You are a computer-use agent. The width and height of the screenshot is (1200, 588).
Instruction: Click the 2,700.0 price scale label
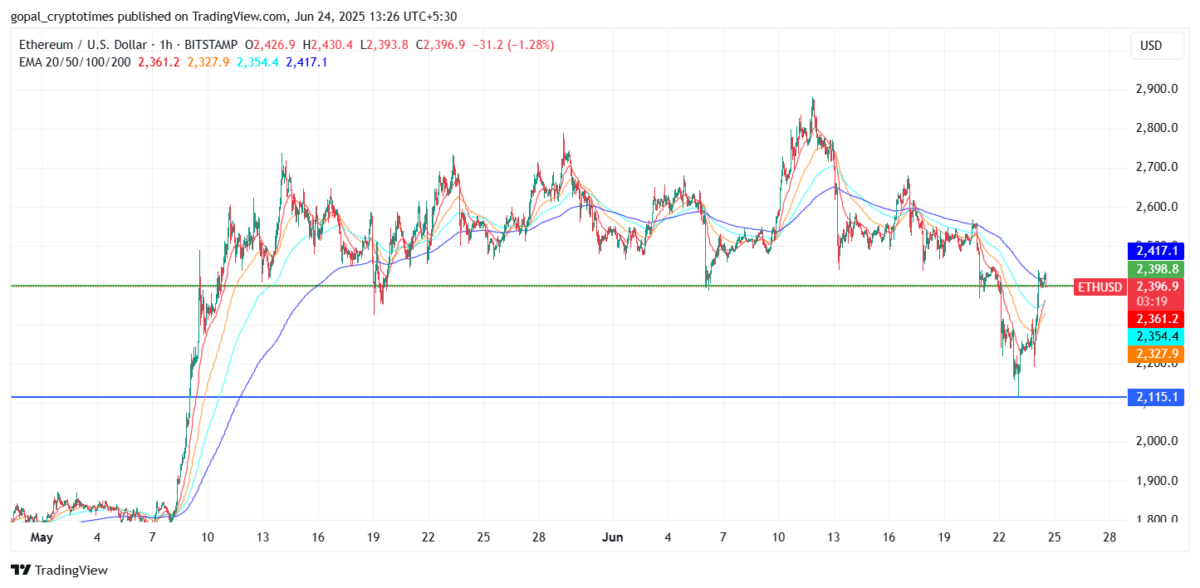pyautogui.click(x=1156, y=167)
